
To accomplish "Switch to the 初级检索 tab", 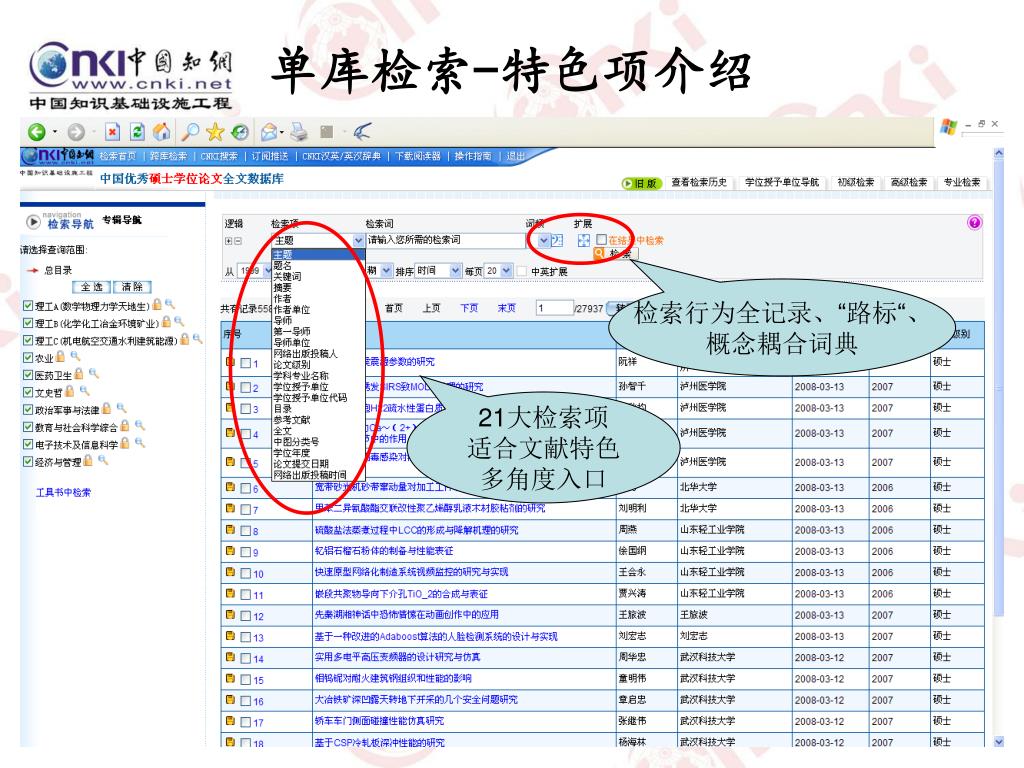I will point(856,182).
